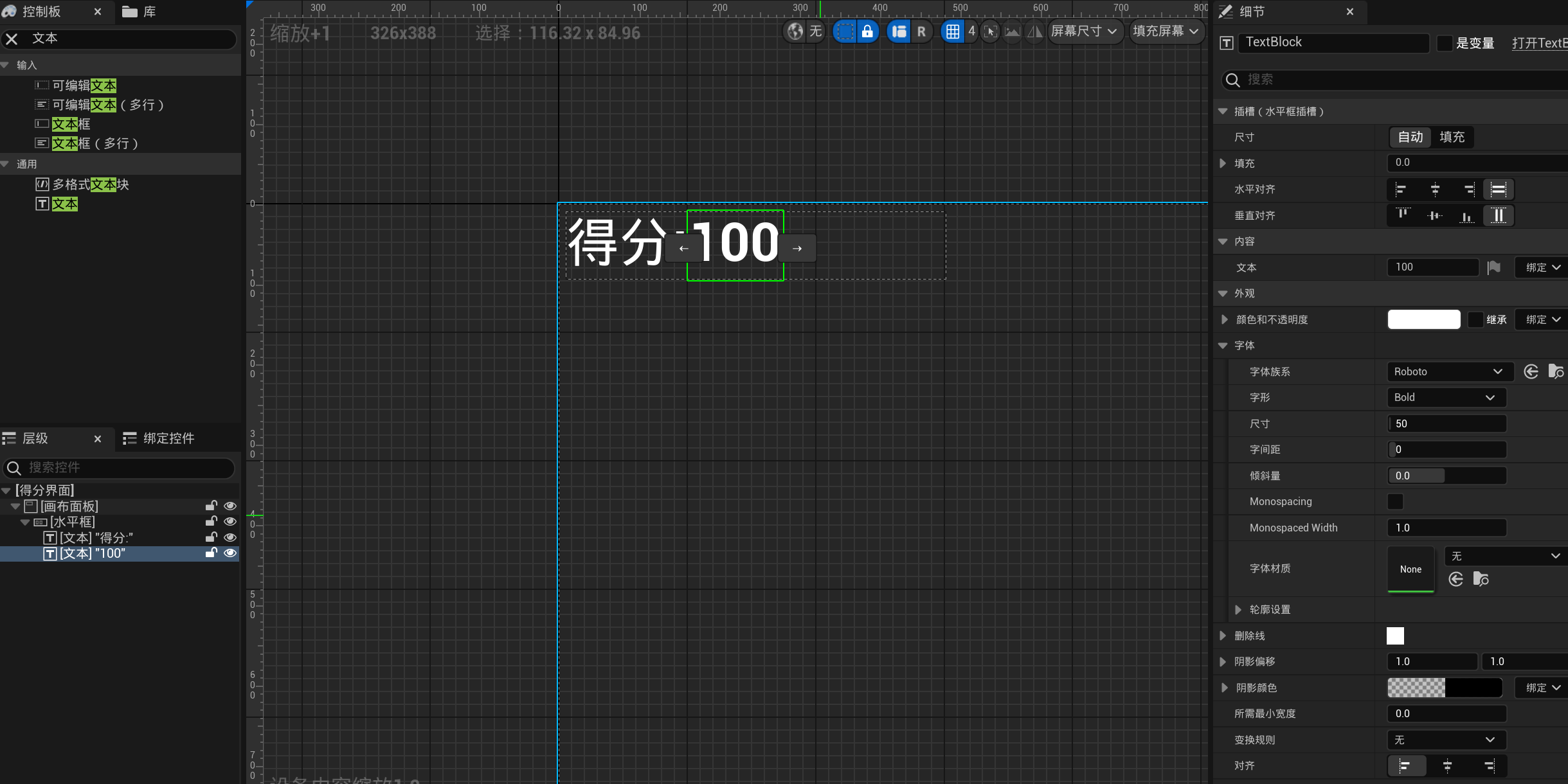Open the white color and opacity swatch
Screen dimensions: 1568x784
point(1423,319)
